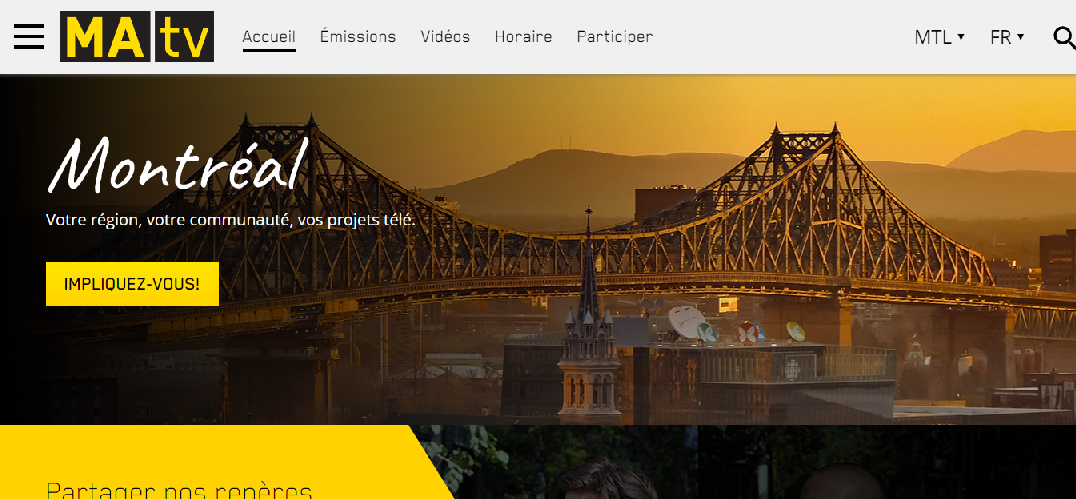Open the FR language selector

click(x=1007, y=38)
